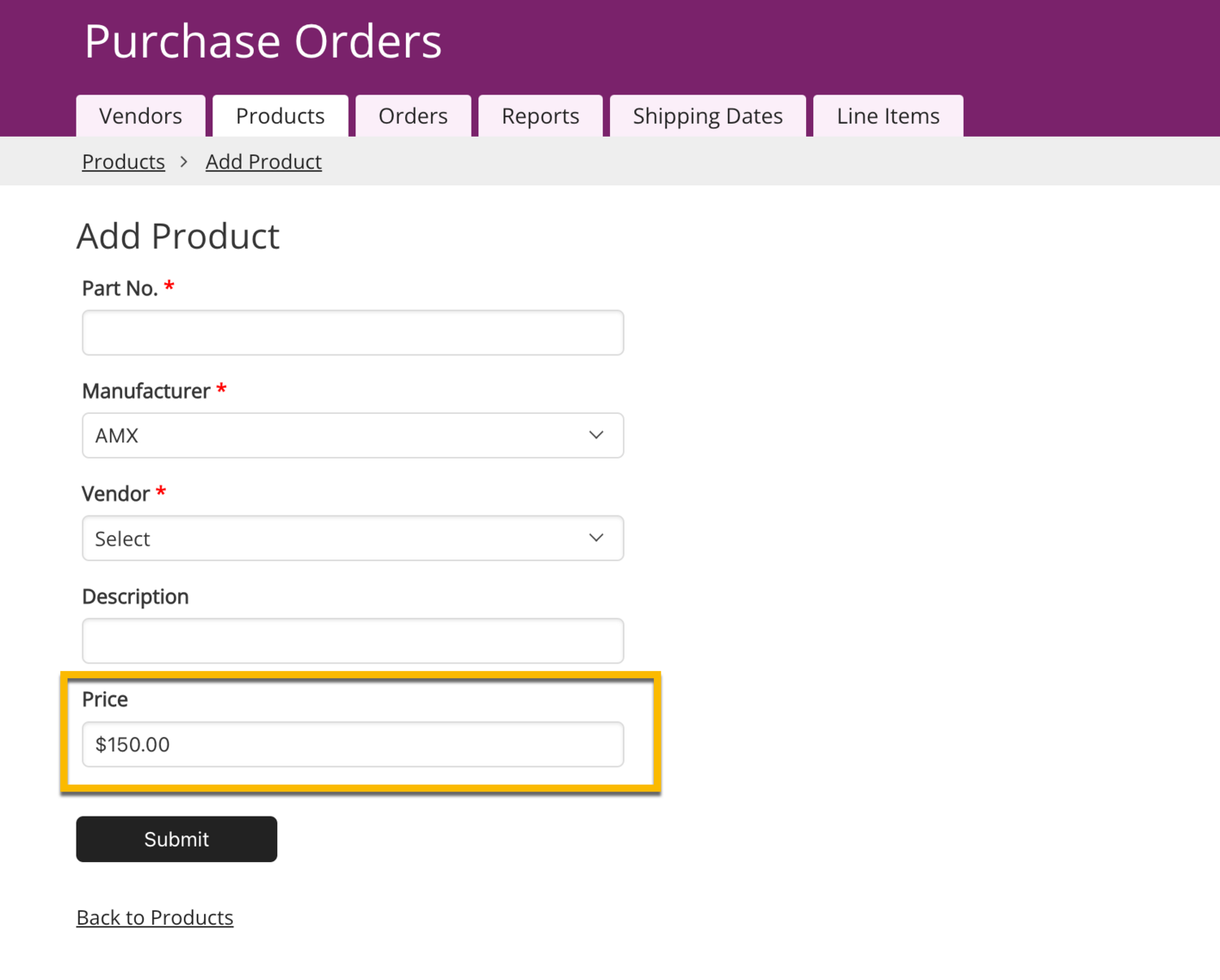Click the Part No. field label
Image resolution: width=1220 pixels, height=980 pixels.
tap(120, 289)
